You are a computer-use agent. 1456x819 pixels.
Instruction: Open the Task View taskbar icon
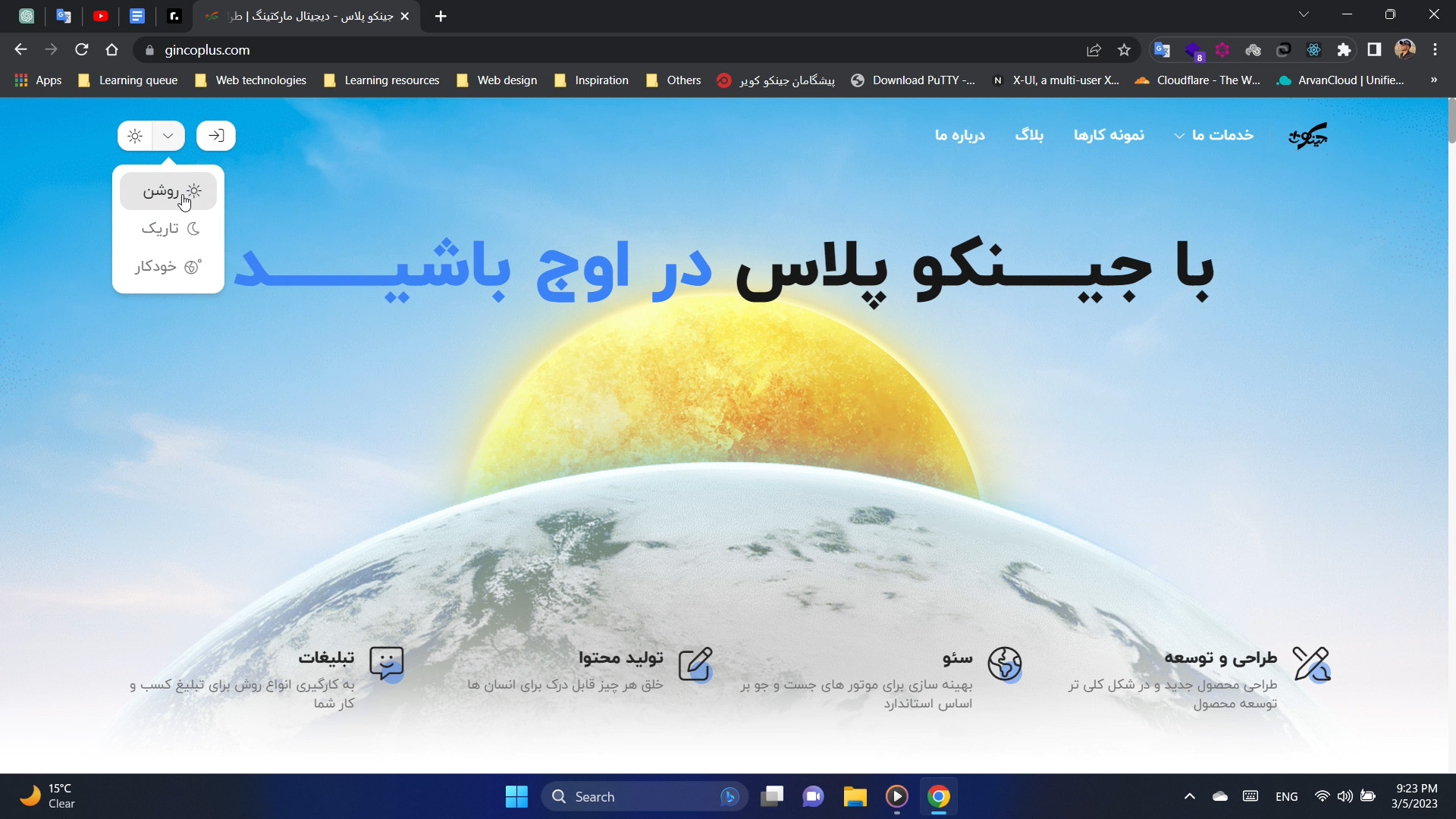click(x=772, y=796)
